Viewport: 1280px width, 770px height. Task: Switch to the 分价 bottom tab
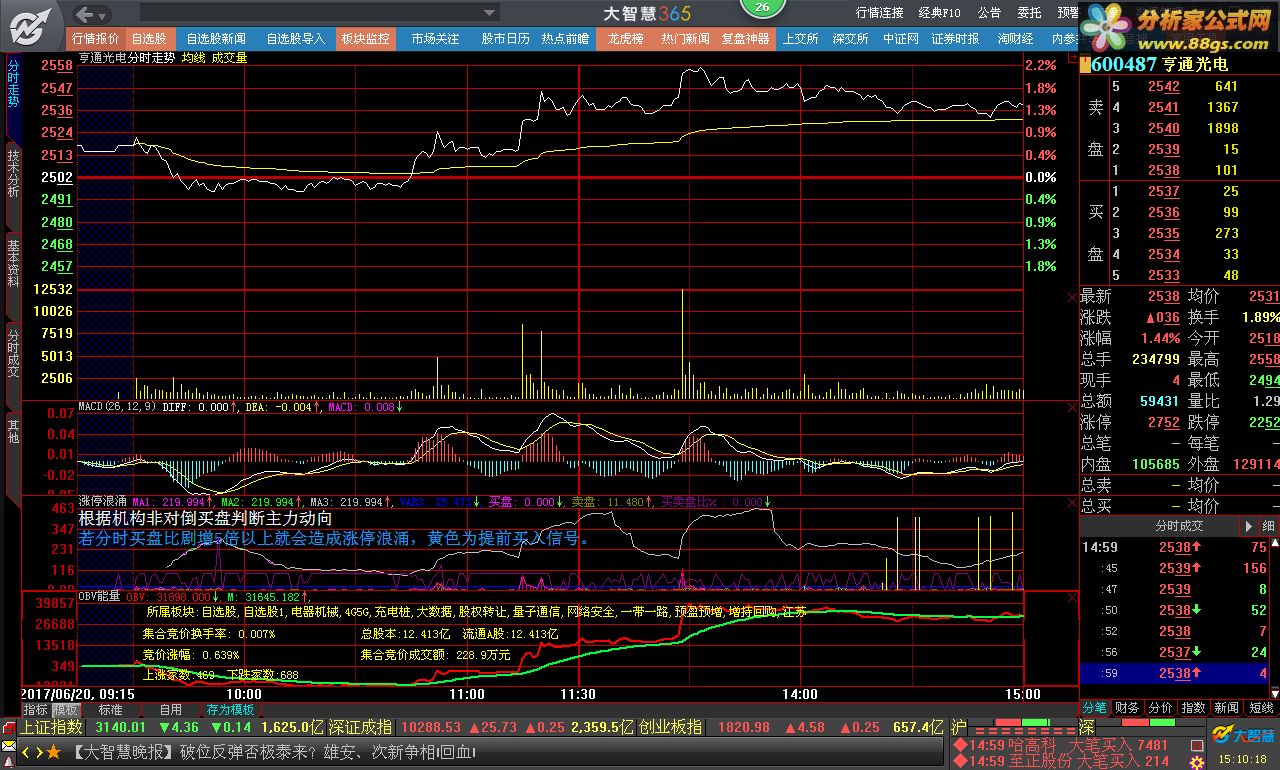pos(1160,708)
